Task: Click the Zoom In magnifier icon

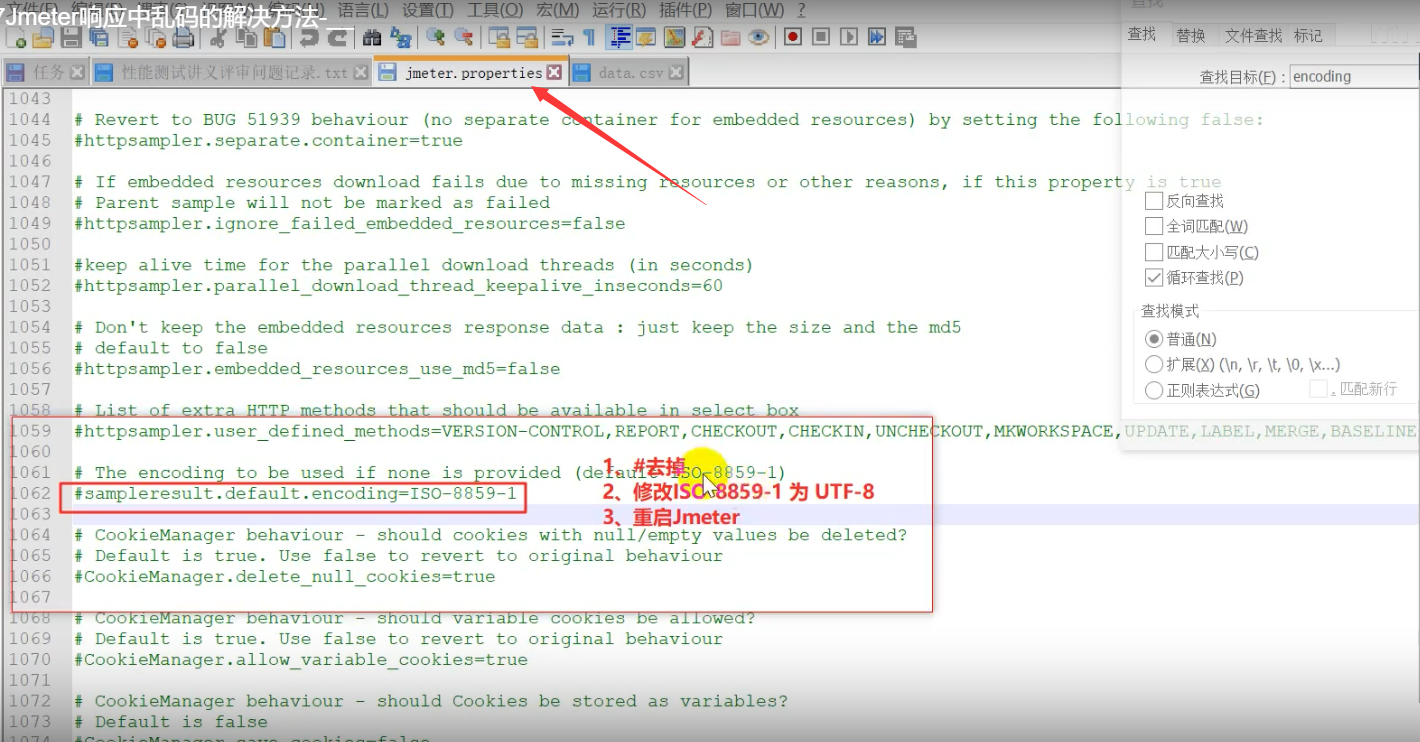Action: click(x=435, y=38)
